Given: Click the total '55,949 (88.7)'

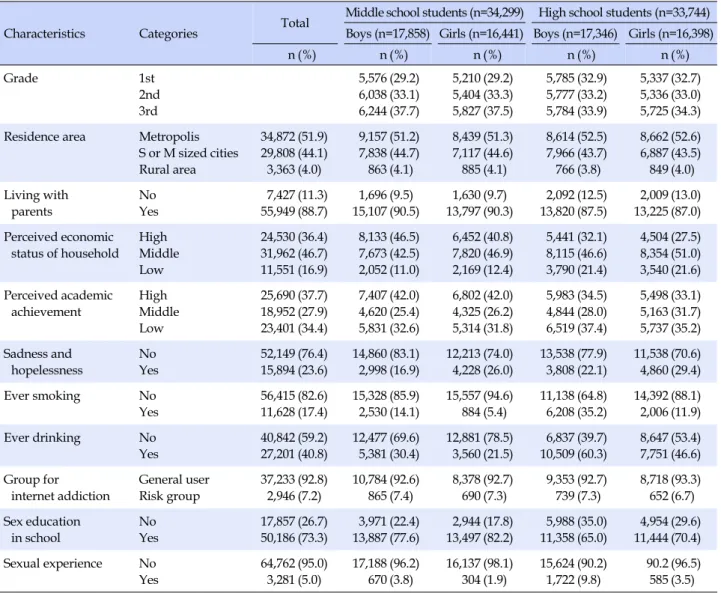Looking at the screenshot, I should (x=294, y=211).
